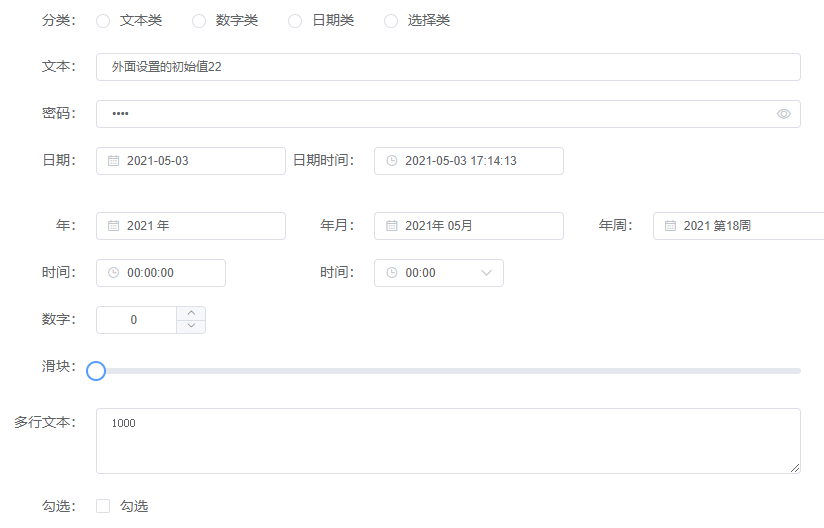The height and width of the screenshot is (528, 824).
Task: Click the 00:00 time select field
Action: (x=439, y=273)
